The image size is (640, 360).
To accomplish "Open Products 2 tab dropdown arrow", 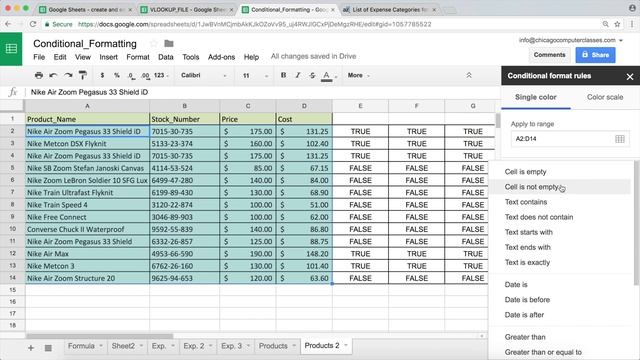I will click(346, 345).
